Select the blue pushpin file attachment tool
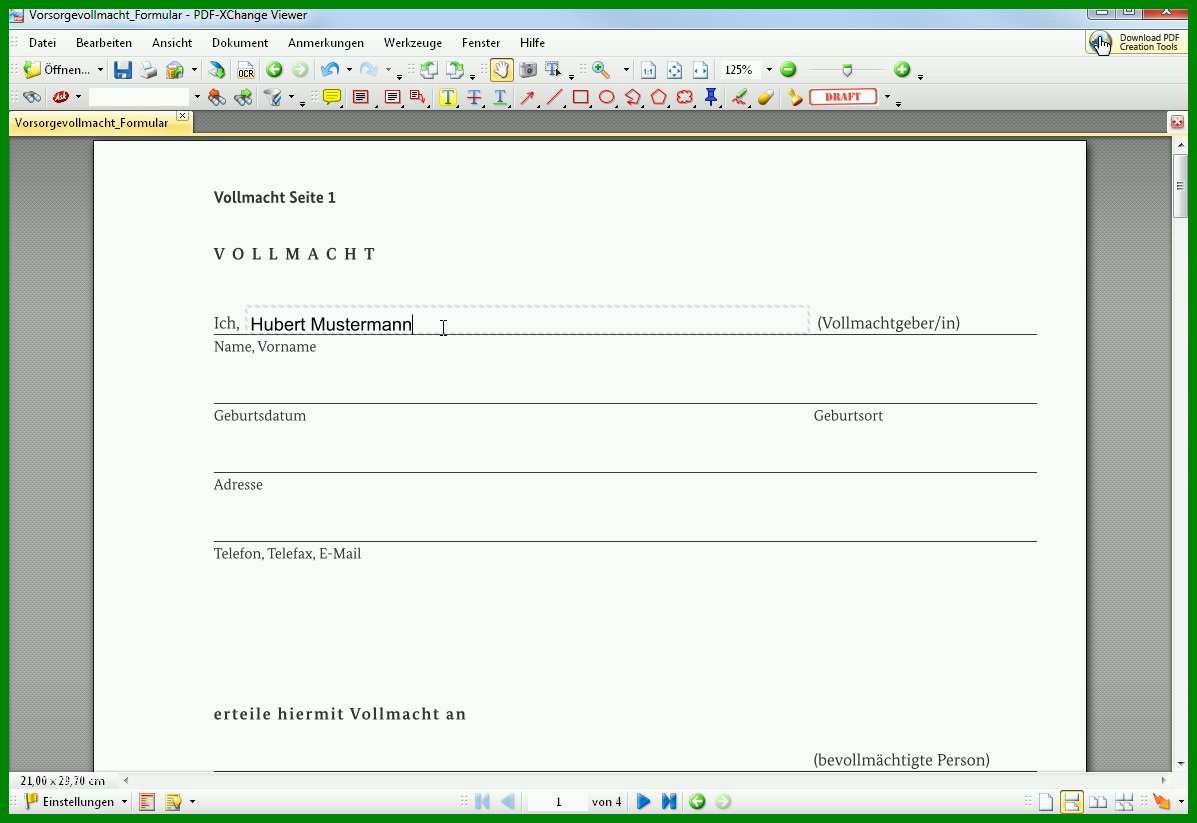The image size is (1197, 823). click(711, 97)
